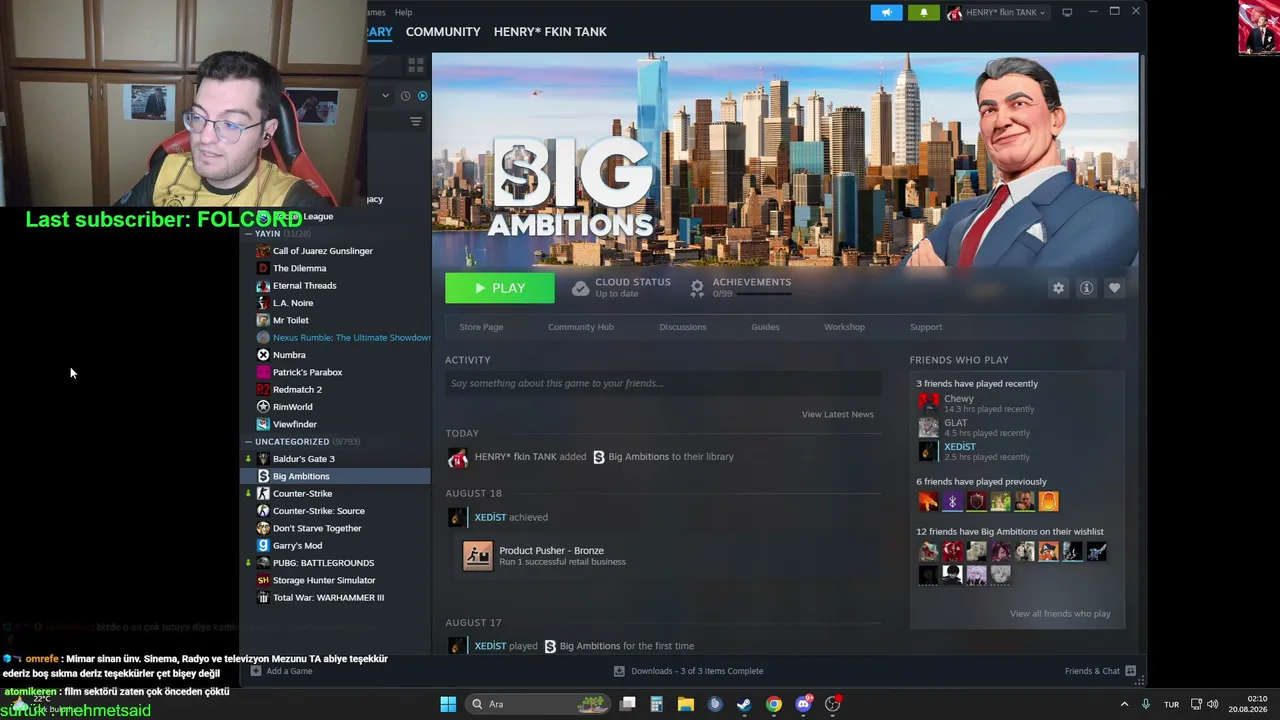Click the activity status input field
Viewport: 1280px width, 720px height.
pos(663,383)
